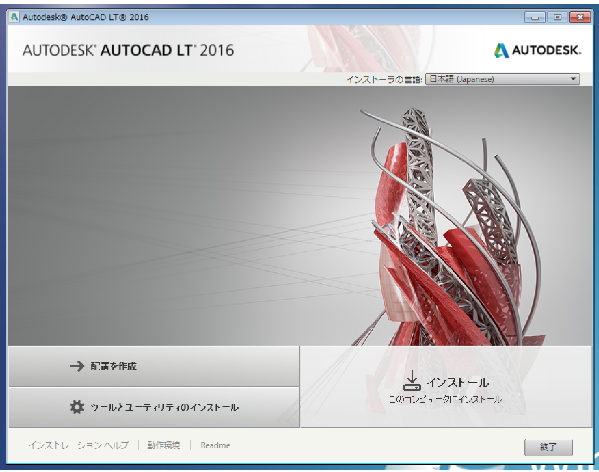Image resolution: width=599 pixels, height=472 pixels.
Task: Click the 終了 exit button
Action: tap(548, 447)
